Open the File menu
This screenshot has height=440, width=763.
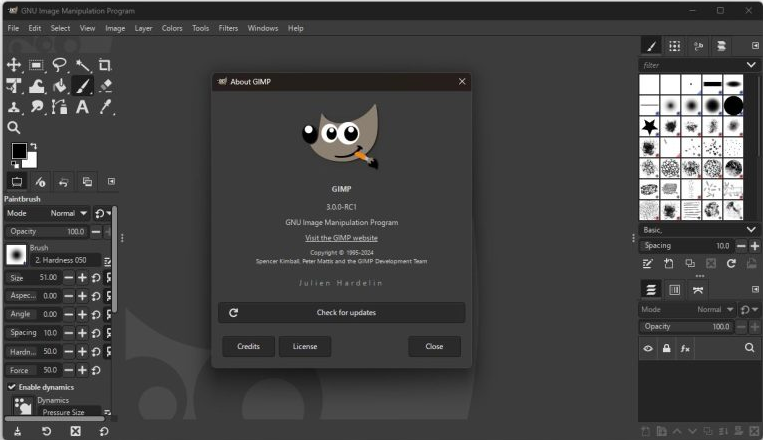coord(13,28)
